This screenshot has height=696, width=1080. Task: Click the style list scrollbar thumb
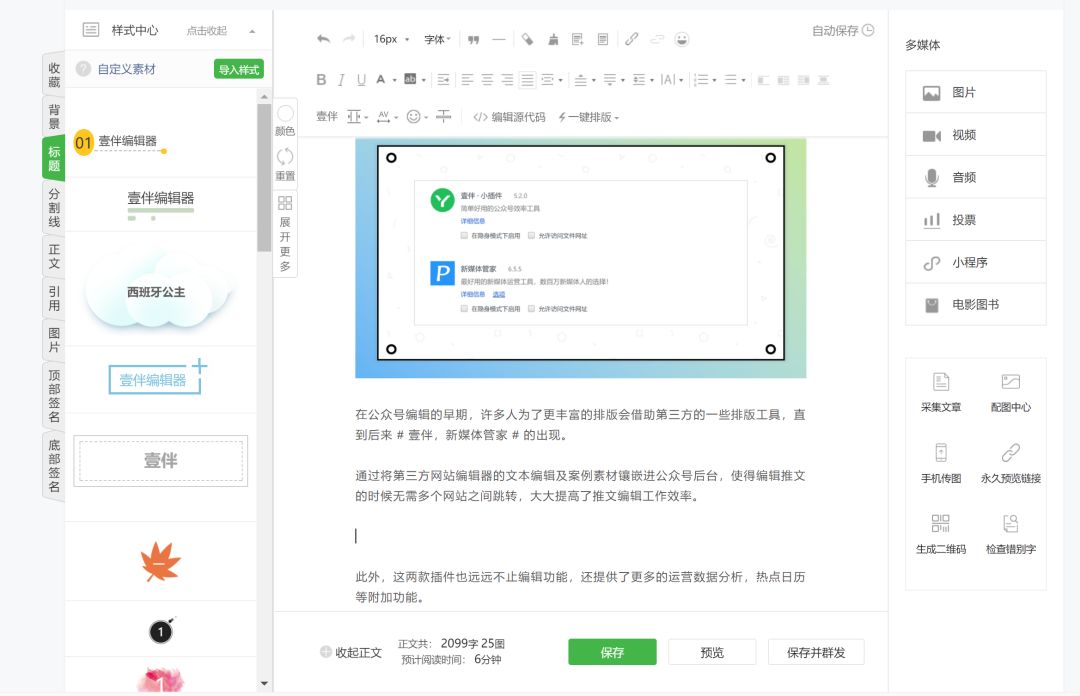coord(264,177)
